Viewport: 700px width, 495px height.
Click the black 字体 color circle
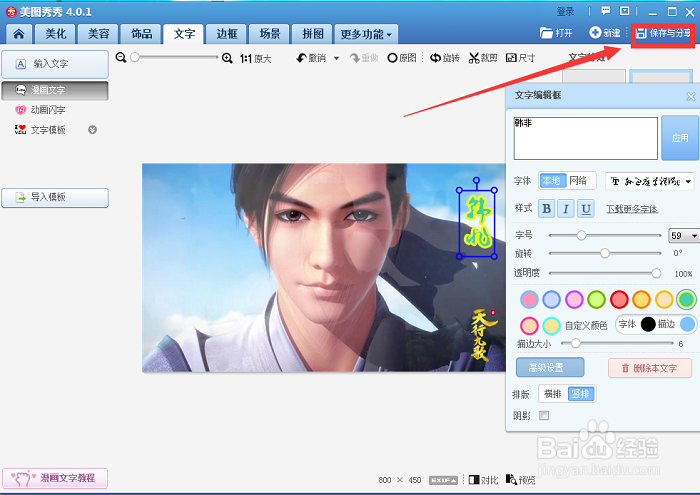[x=648, y=324]
